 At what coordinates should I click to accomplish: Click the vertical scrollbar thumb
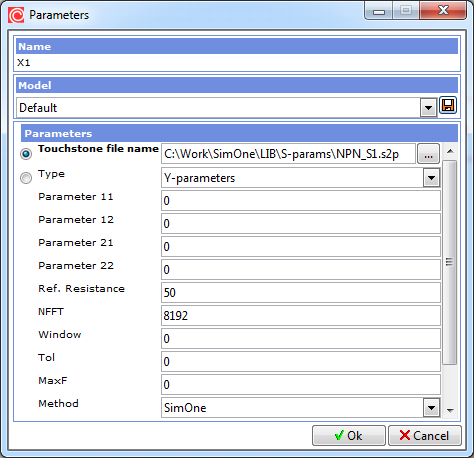(x=450, y=262)
